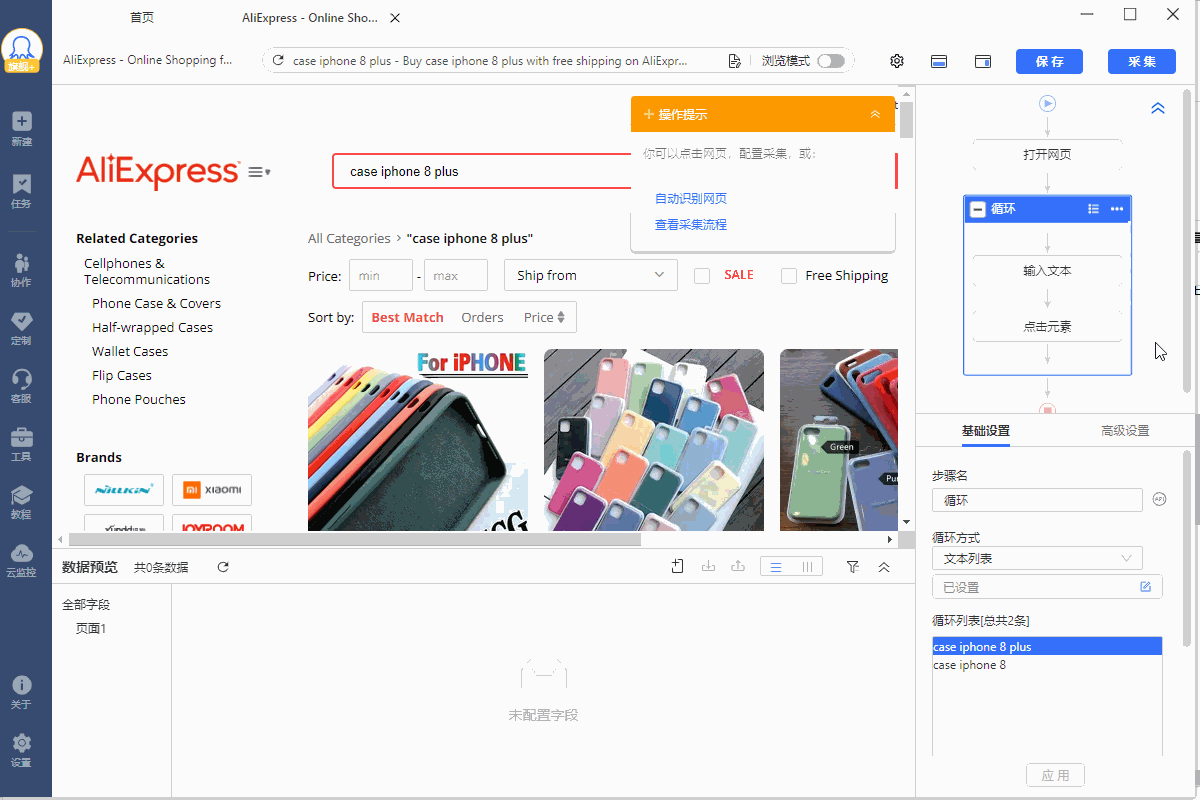Open the three-dot menu on the 循环 node
The height and width of the screenshot is (800, 1200).
pos(1117,209)
